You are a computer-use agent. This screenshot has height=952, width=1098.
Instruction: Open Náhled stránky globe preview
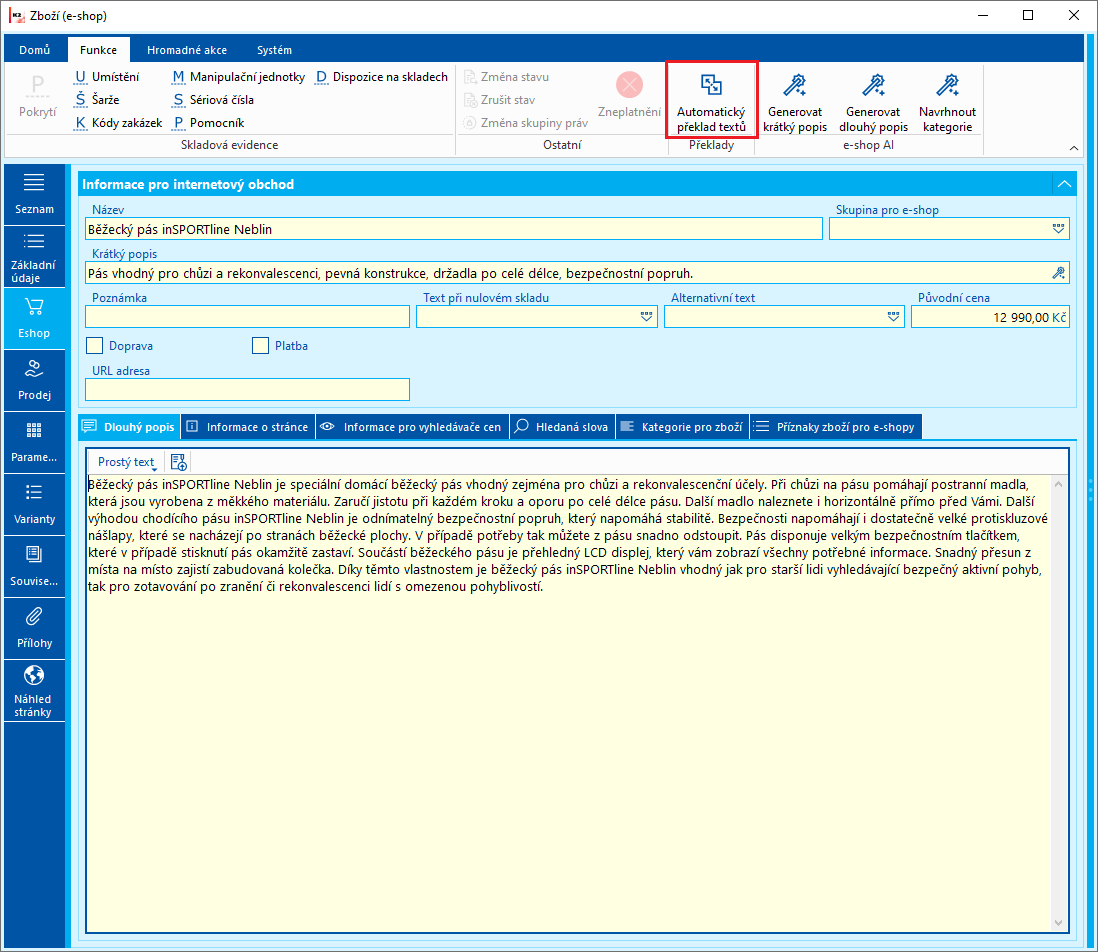point(34,690)
